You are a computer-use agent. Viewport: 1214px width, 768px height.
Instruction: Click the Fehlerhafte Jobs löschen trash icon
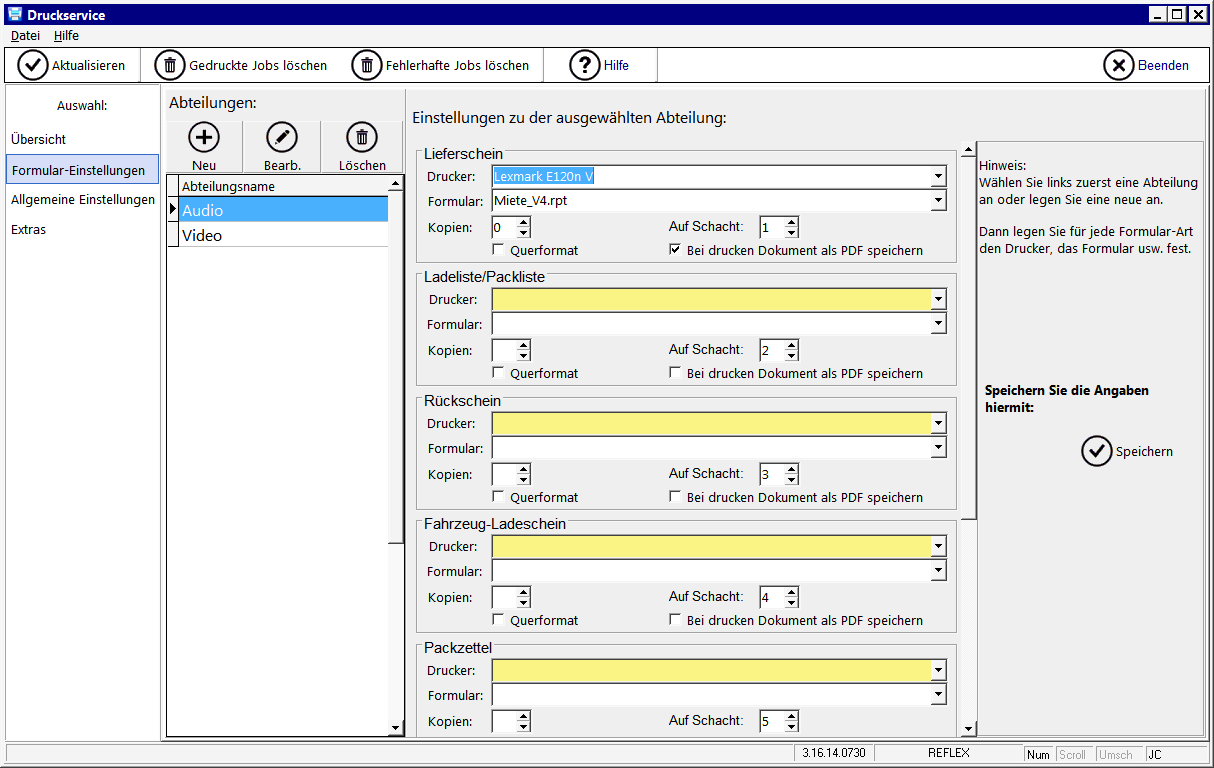point(367,65)
